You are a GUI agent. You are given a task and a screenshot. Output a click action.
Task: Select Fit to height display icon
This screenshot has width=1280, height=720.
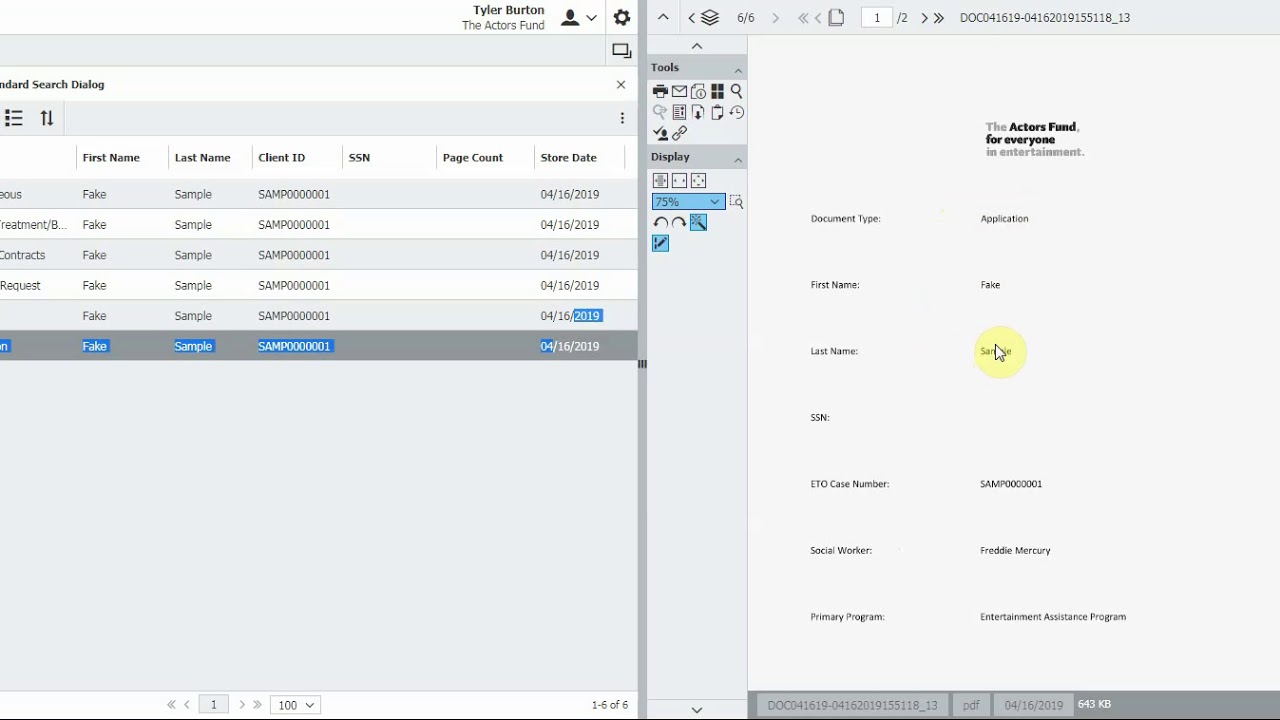[660, 181]
